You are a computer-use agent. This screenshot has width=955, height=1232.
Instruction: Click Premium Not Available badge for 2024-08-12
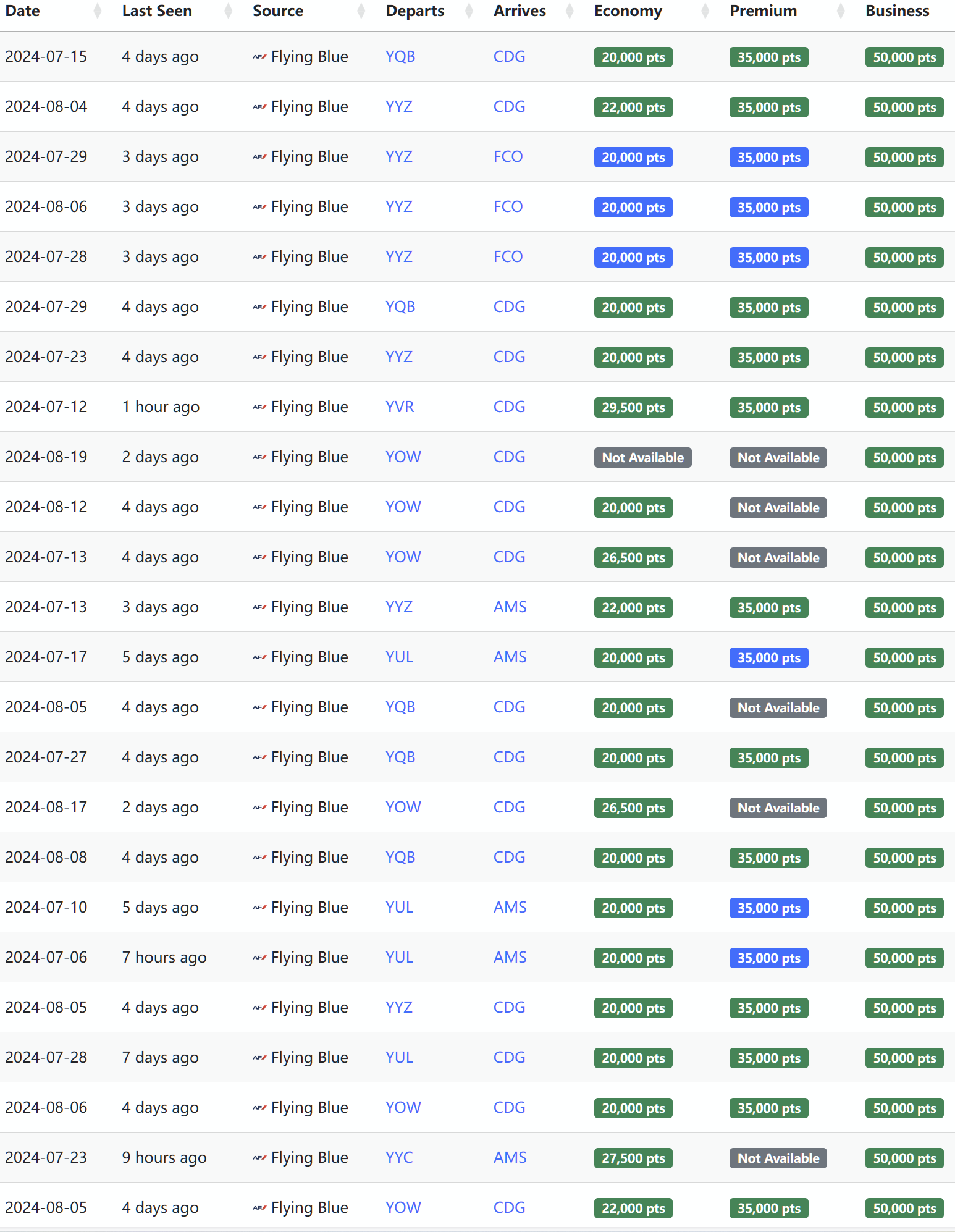tap(778, 508)
